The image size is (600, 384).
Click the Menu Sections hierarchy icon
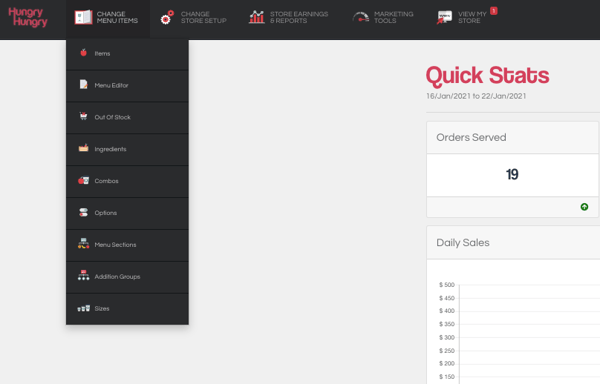point(83,244)
